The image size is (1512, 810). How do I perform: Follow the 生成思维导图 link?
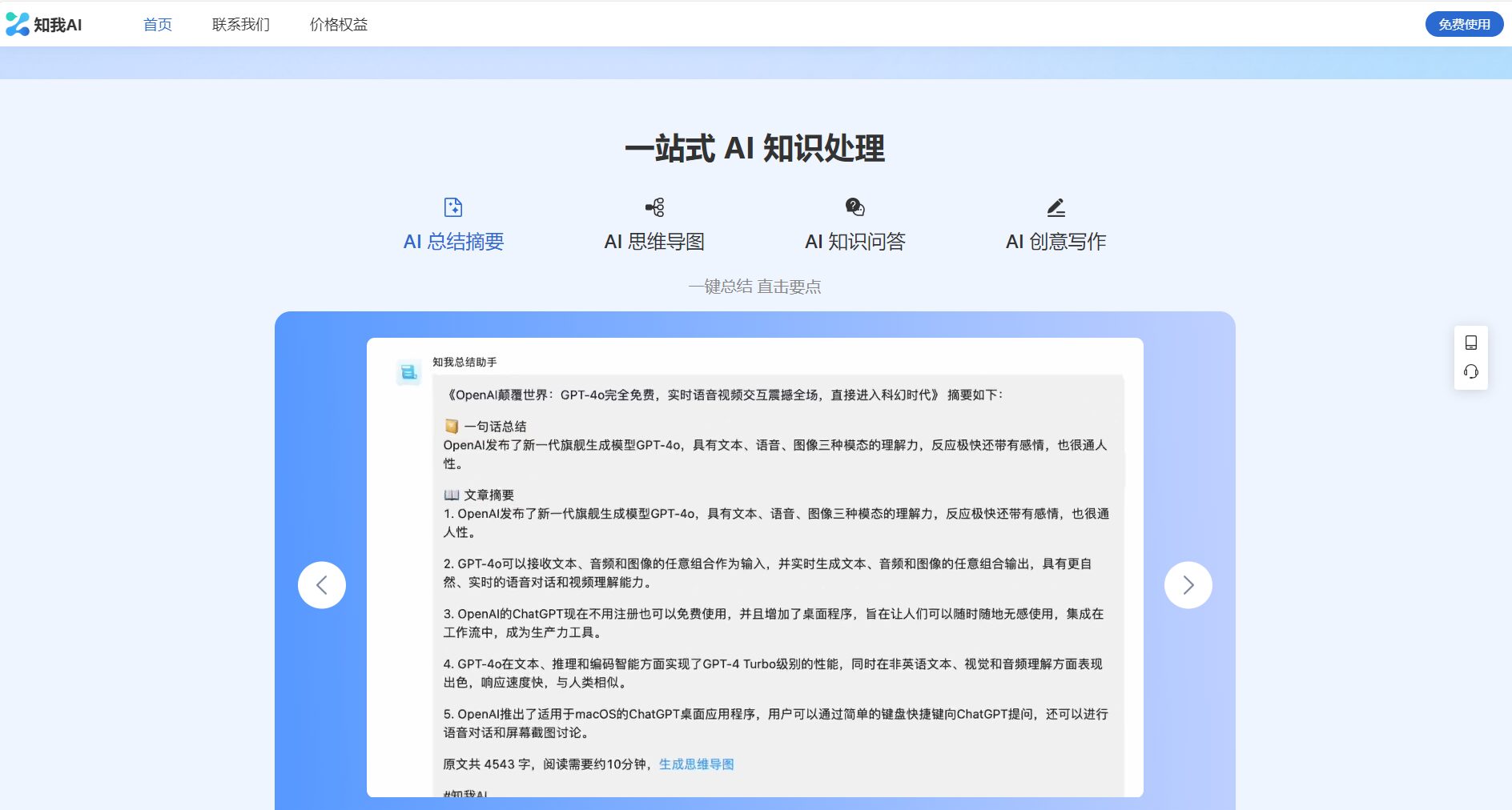point(696,764)
